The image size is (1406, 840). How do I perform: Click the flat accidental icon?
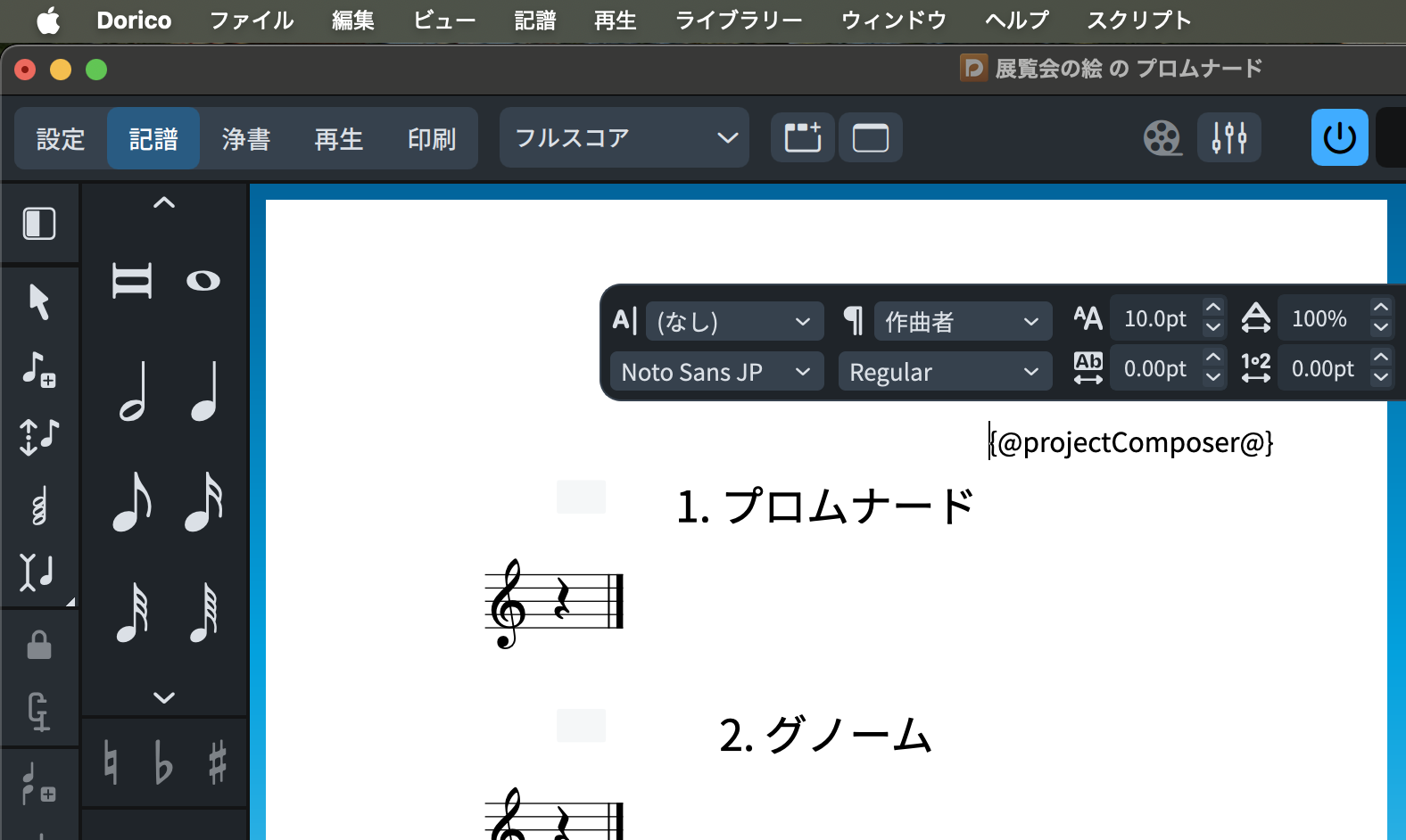tap(163, 763)
